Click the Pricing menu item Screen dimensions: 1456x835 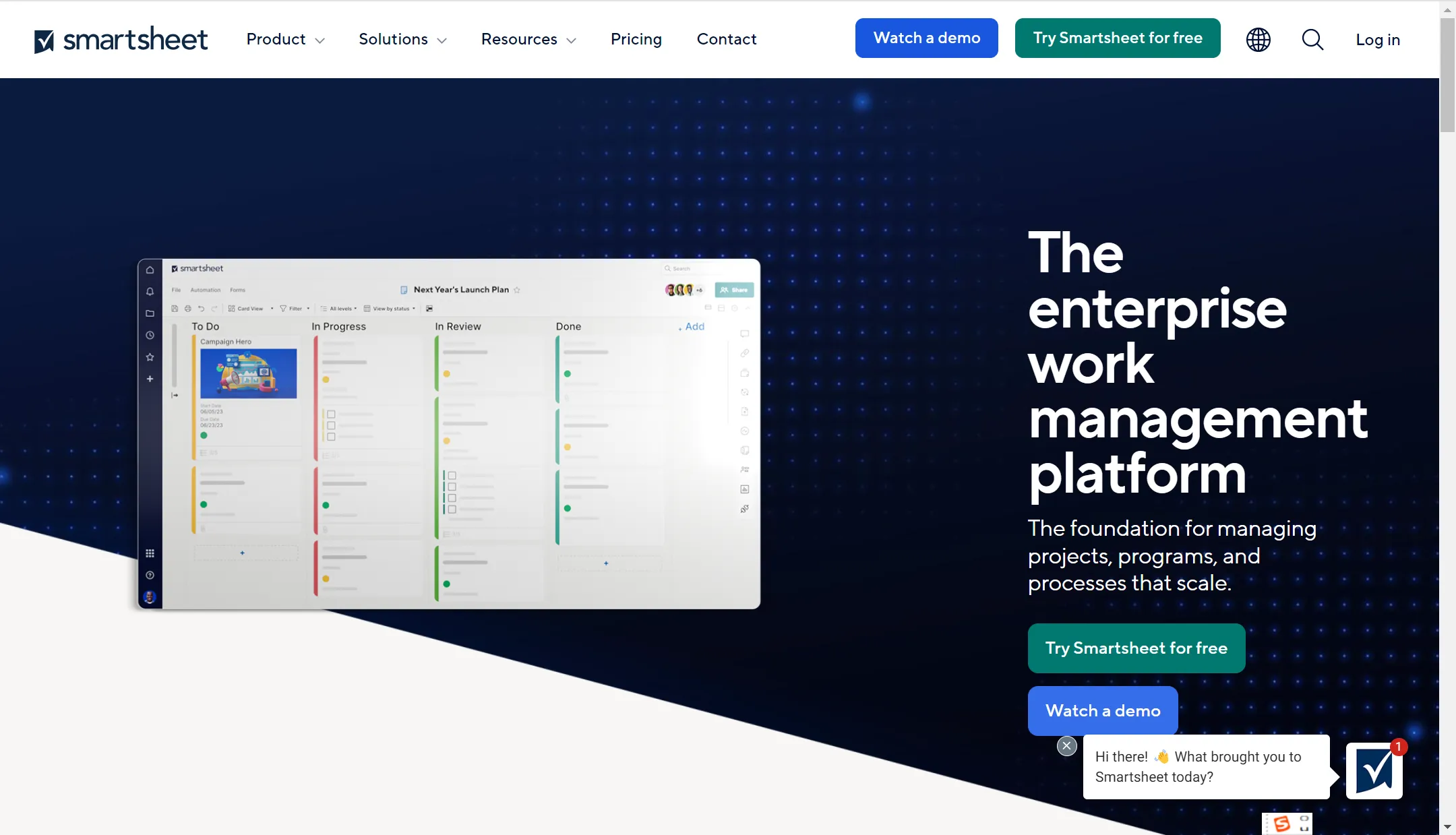point(636,38)
